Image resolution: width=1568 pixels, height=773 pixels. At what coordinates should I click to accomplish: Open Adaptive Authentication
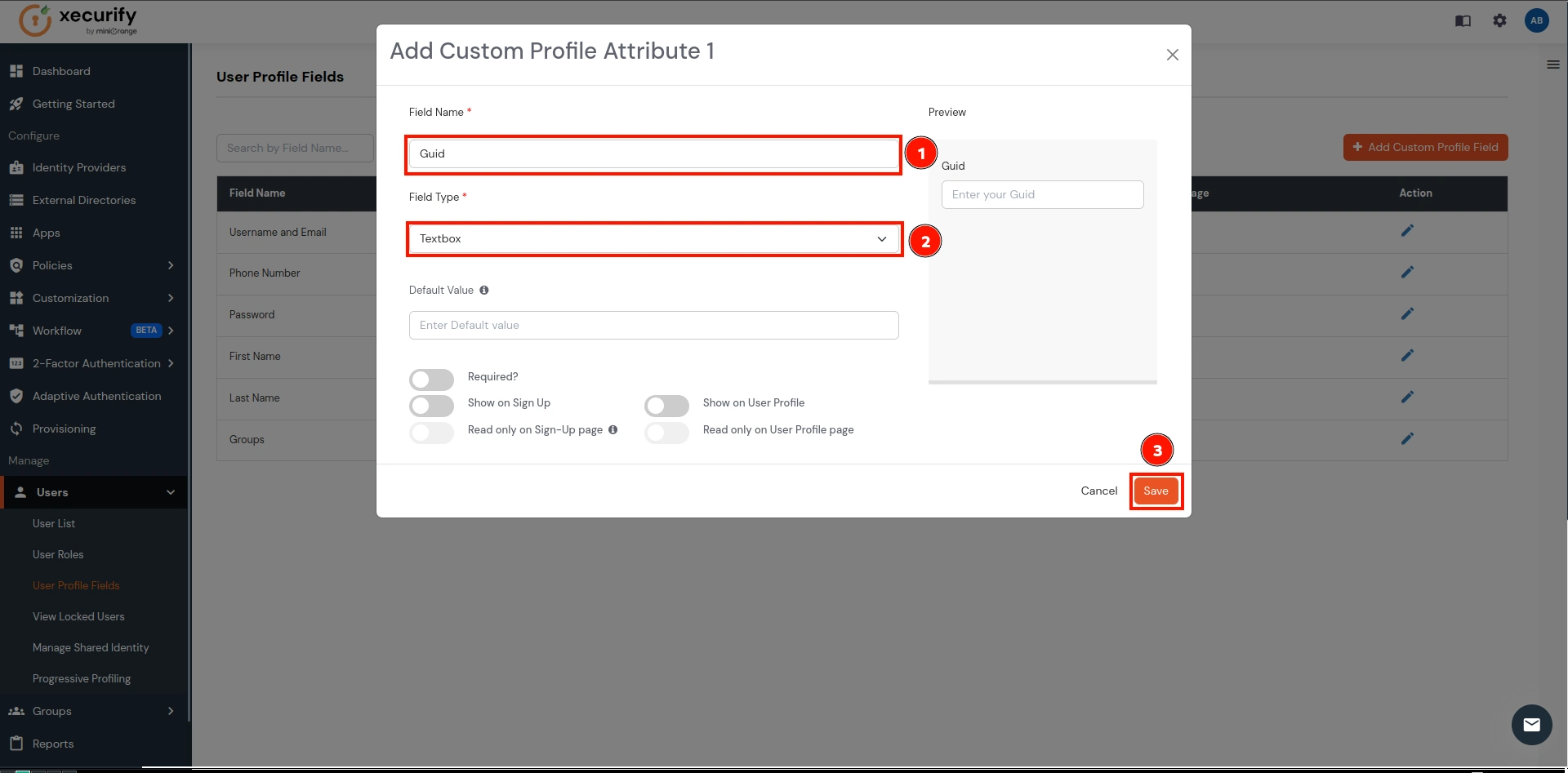click(x=96, y=396)
